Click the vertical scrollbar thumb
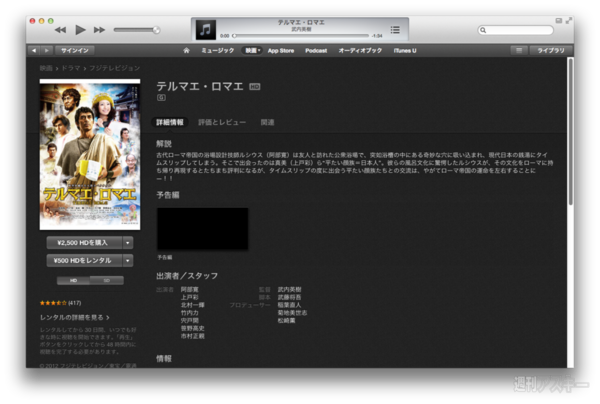This screenshot has height=404, width=600. 571,132
